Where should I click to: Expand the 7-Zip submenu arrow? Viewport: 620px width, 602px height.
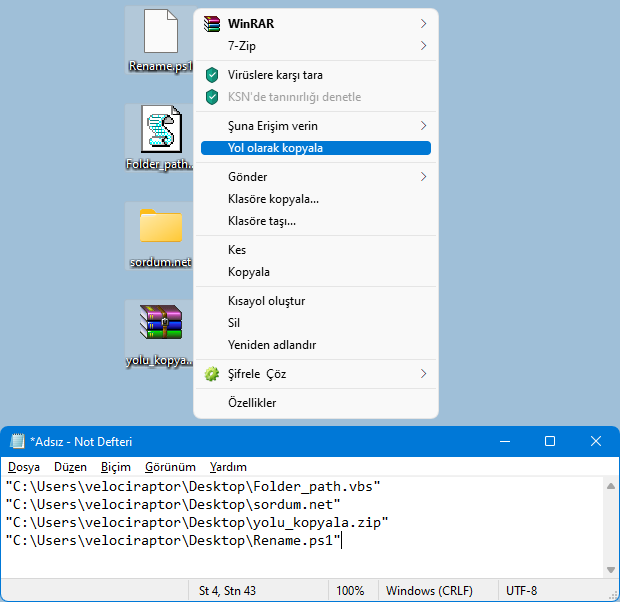coord(423,46)
